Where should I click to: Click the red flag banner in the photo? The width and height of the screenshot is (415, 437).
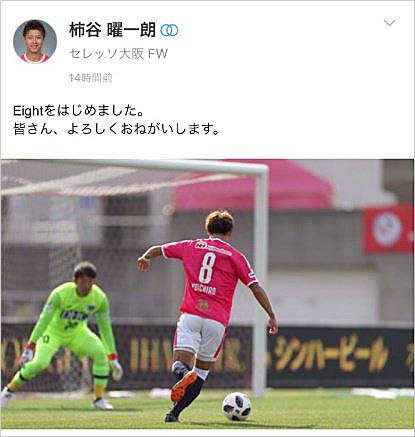coord(388,229)
